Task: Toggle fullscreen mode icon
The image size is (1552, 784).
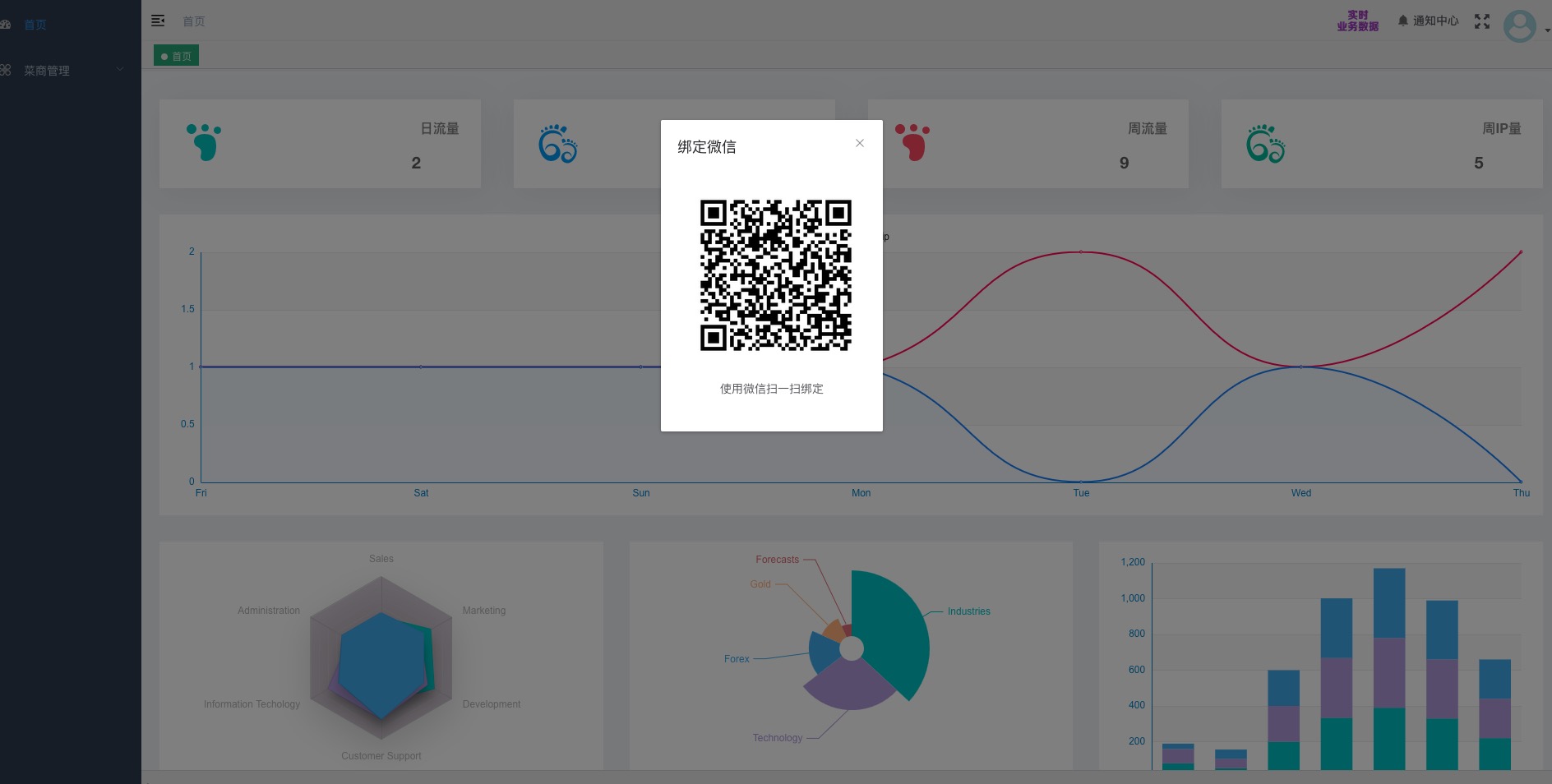Action: (1482, 21)
